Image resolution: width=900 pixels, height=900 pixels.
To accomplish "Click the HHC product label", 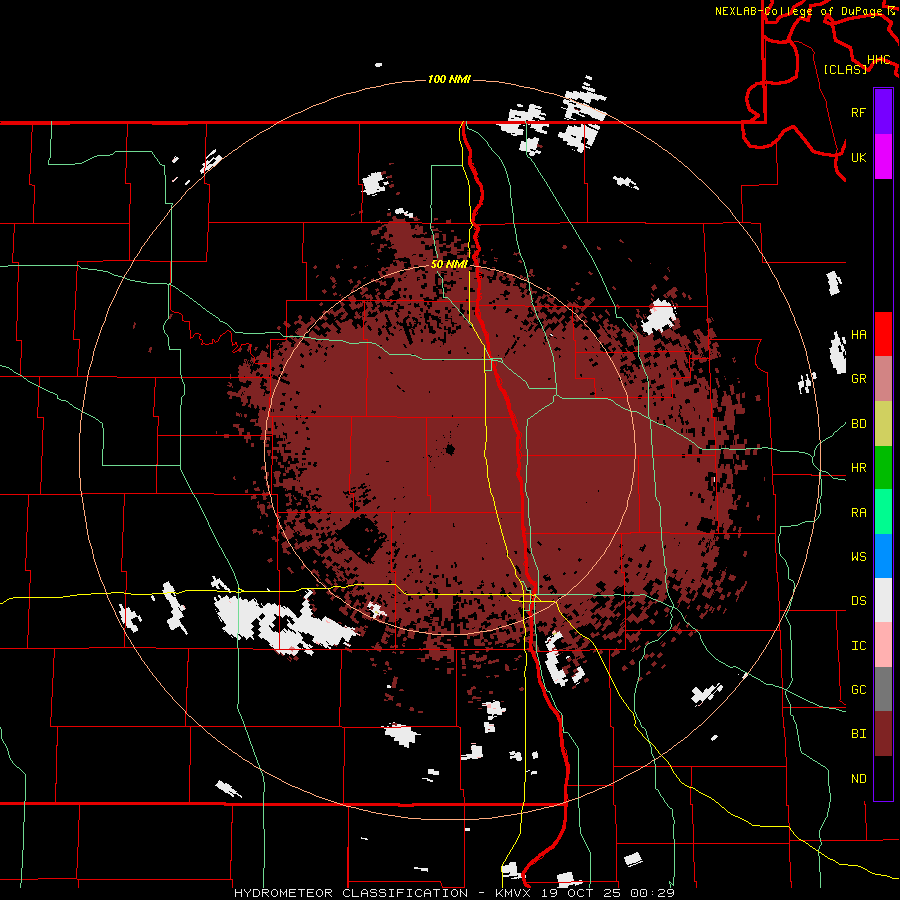I will pos(878,60).
